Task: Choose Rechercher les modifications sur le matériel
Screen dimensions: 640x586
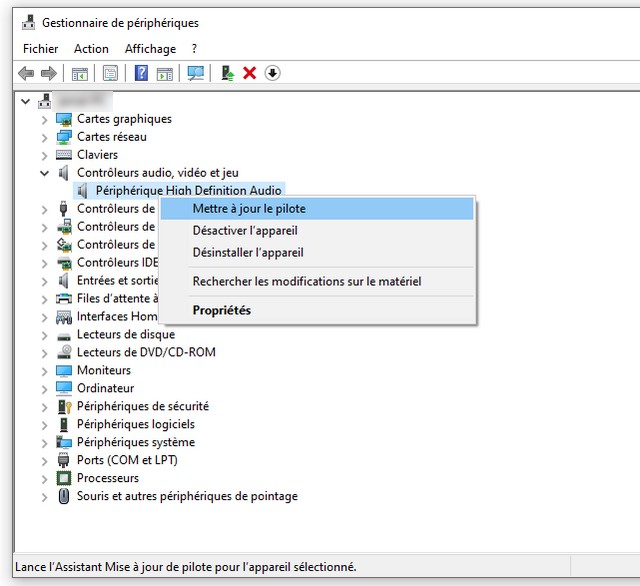Action: coord(306,282)
